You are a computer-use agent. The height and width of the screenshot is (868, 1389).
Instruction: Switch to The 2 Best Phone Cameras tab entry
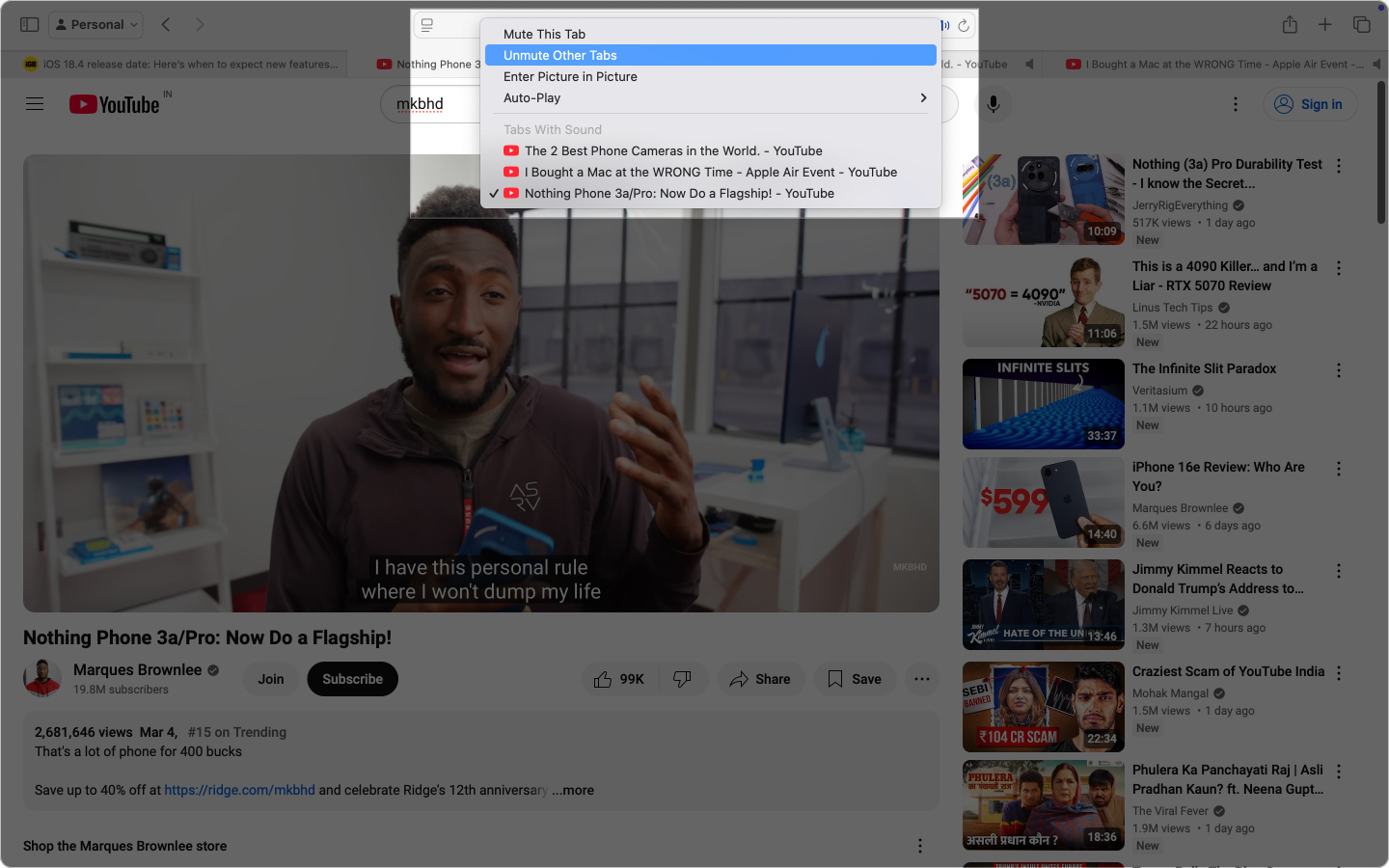711,150
